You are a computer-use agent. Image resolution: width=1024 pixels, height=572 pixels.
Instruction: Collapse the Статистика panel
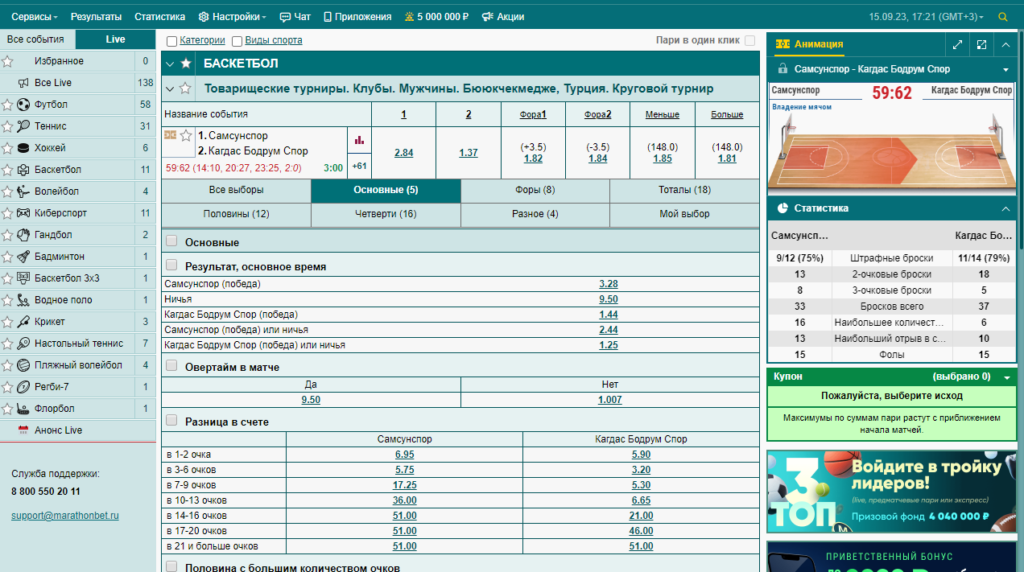[x=1006, y=208]
